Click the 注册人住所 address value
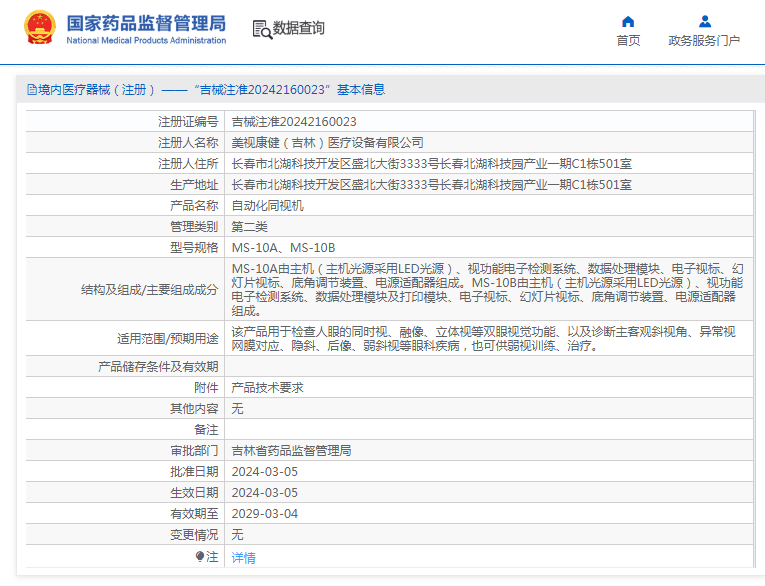 click(x=432, y=163)
